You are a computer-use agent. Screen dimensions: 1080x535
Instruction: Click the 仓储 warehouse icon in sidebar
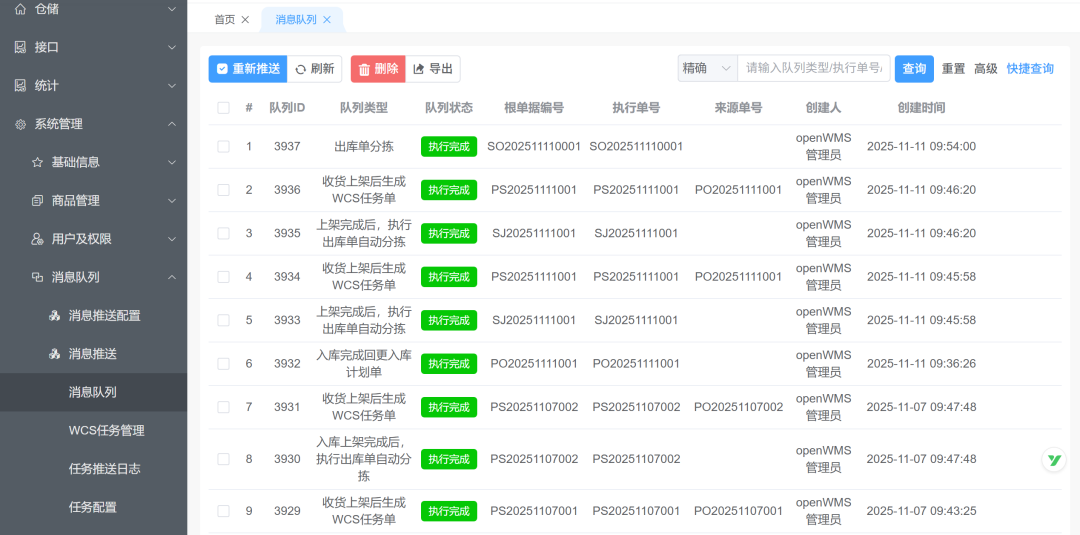click(x=20, y=9)
